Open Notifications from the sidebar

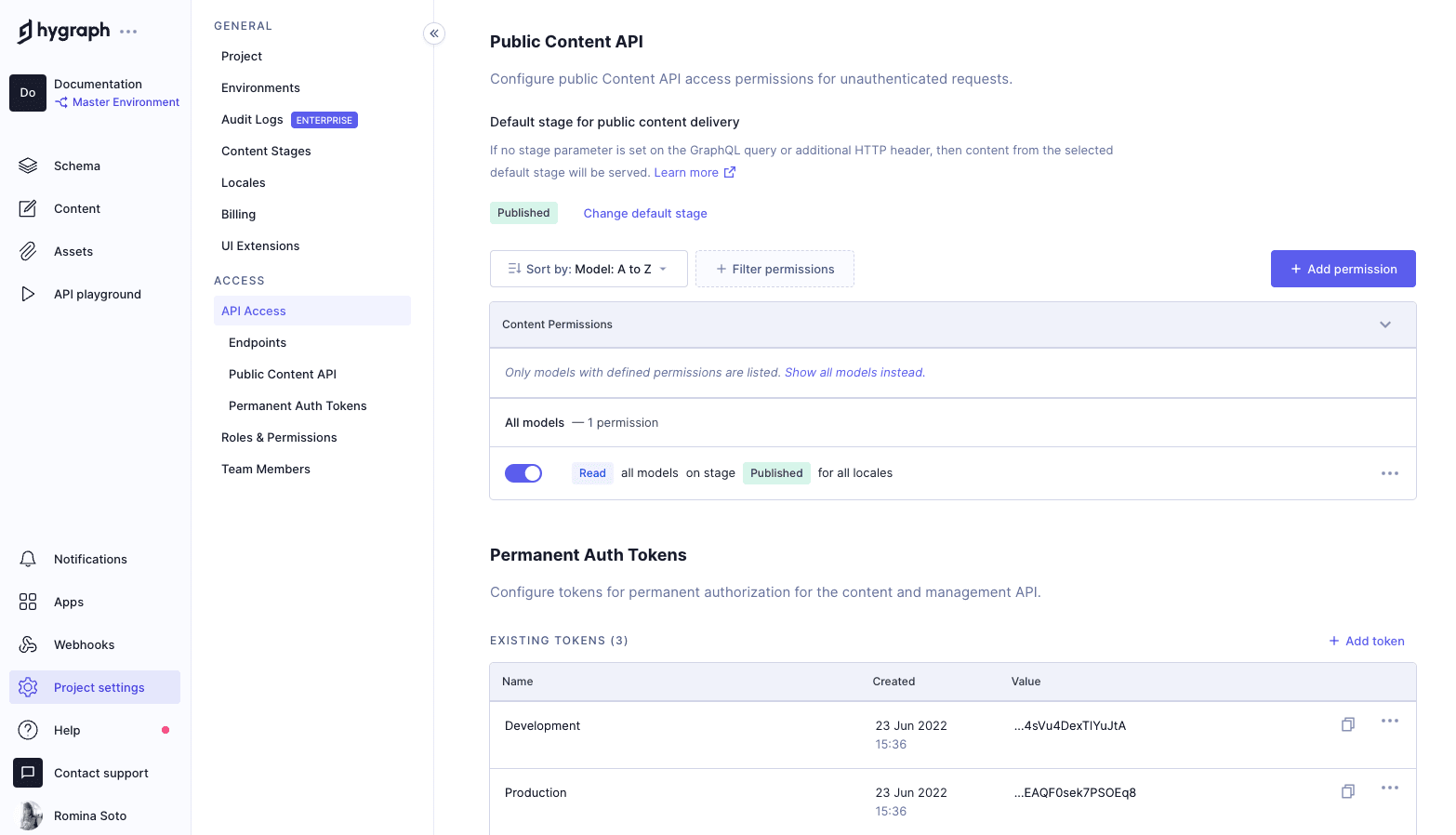pos(90,559)
